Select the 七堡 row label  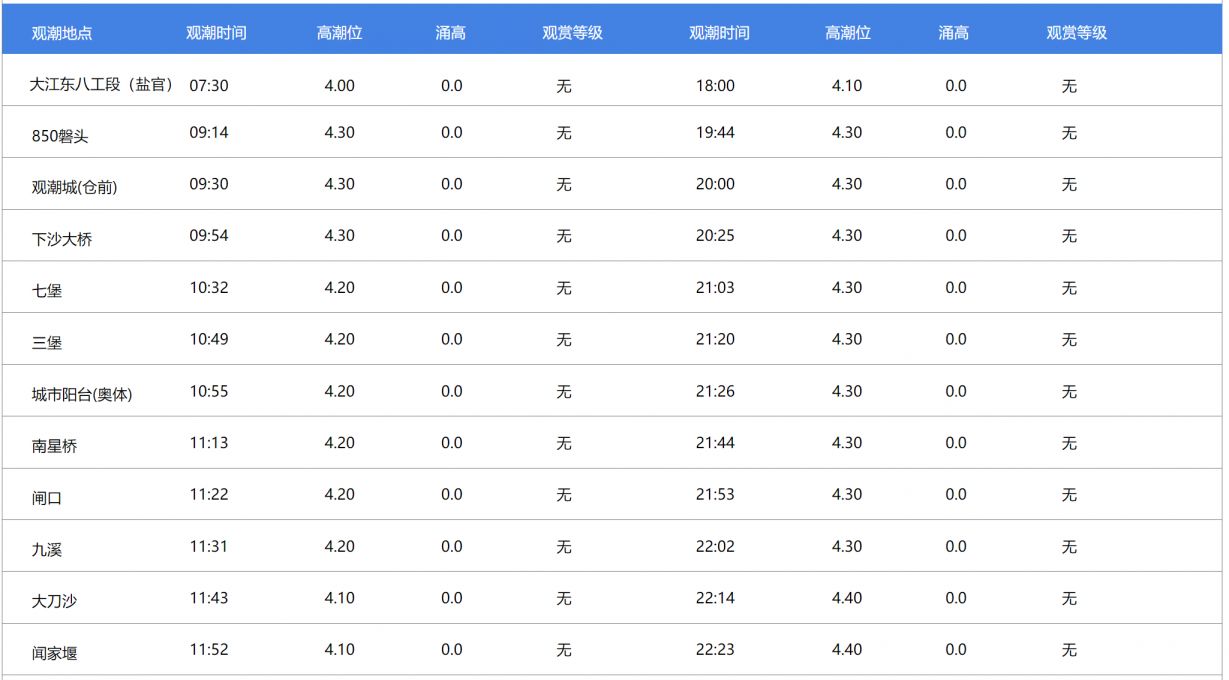[x=47, y=291]
